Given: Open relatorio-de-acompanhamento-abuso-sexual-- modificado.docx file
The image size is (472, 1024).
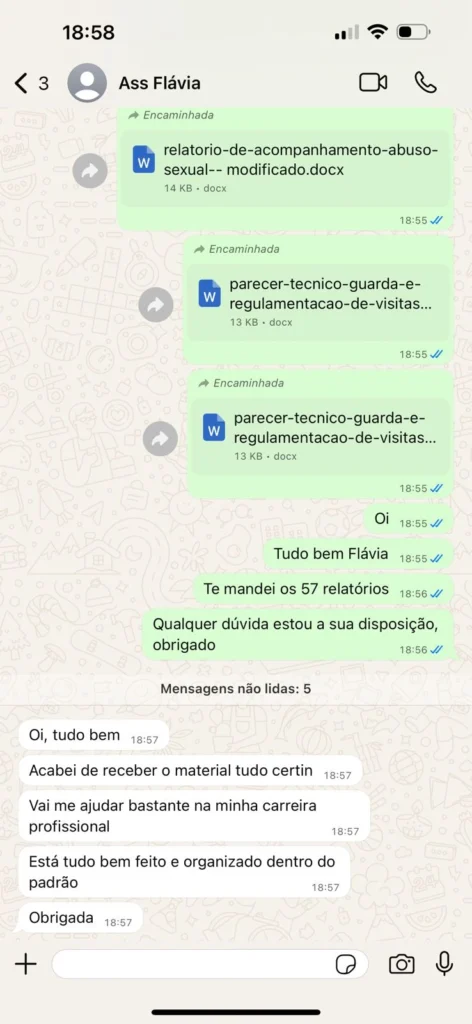Looking at the screenshot, I should [x=285, y=168].
